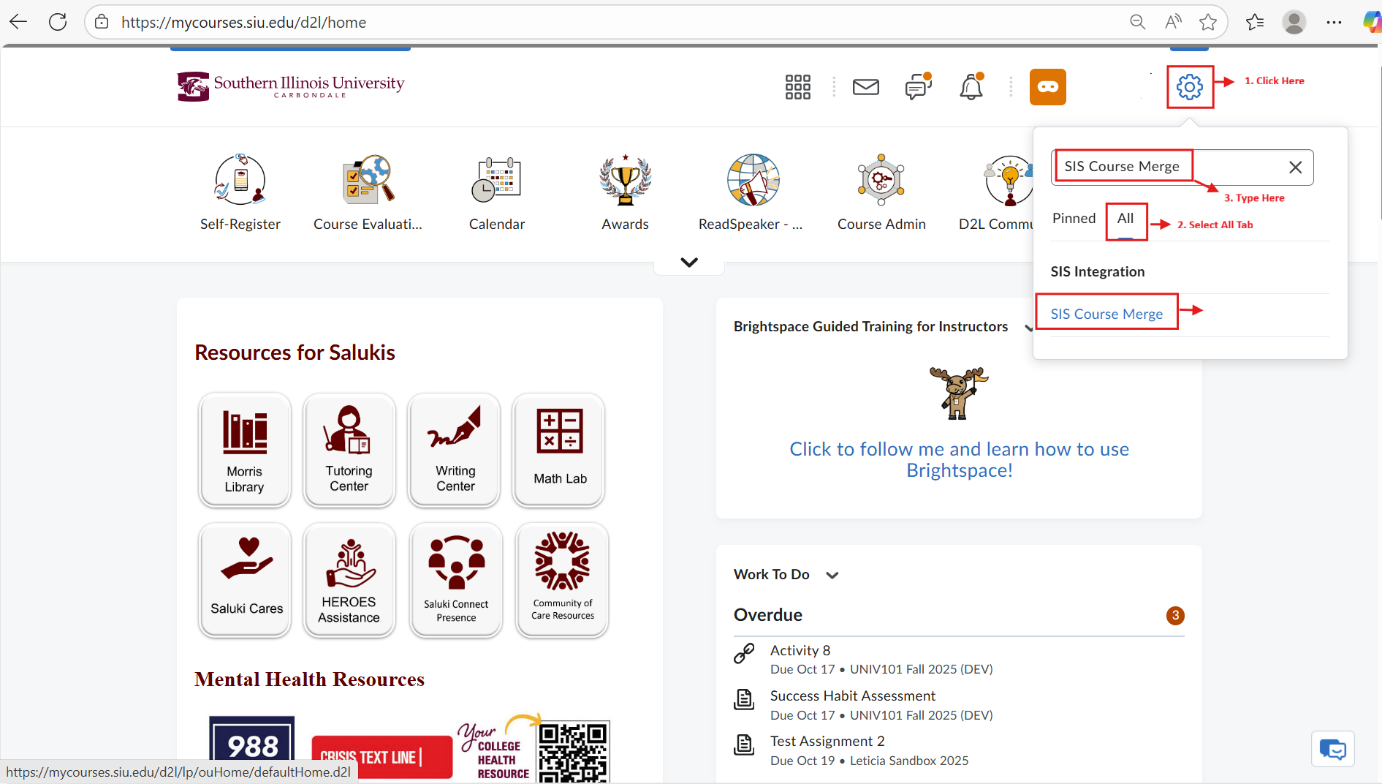Click the follow me Brightspace link
The height and width of the screenshot is (784, 1382).
coord(958,459)
